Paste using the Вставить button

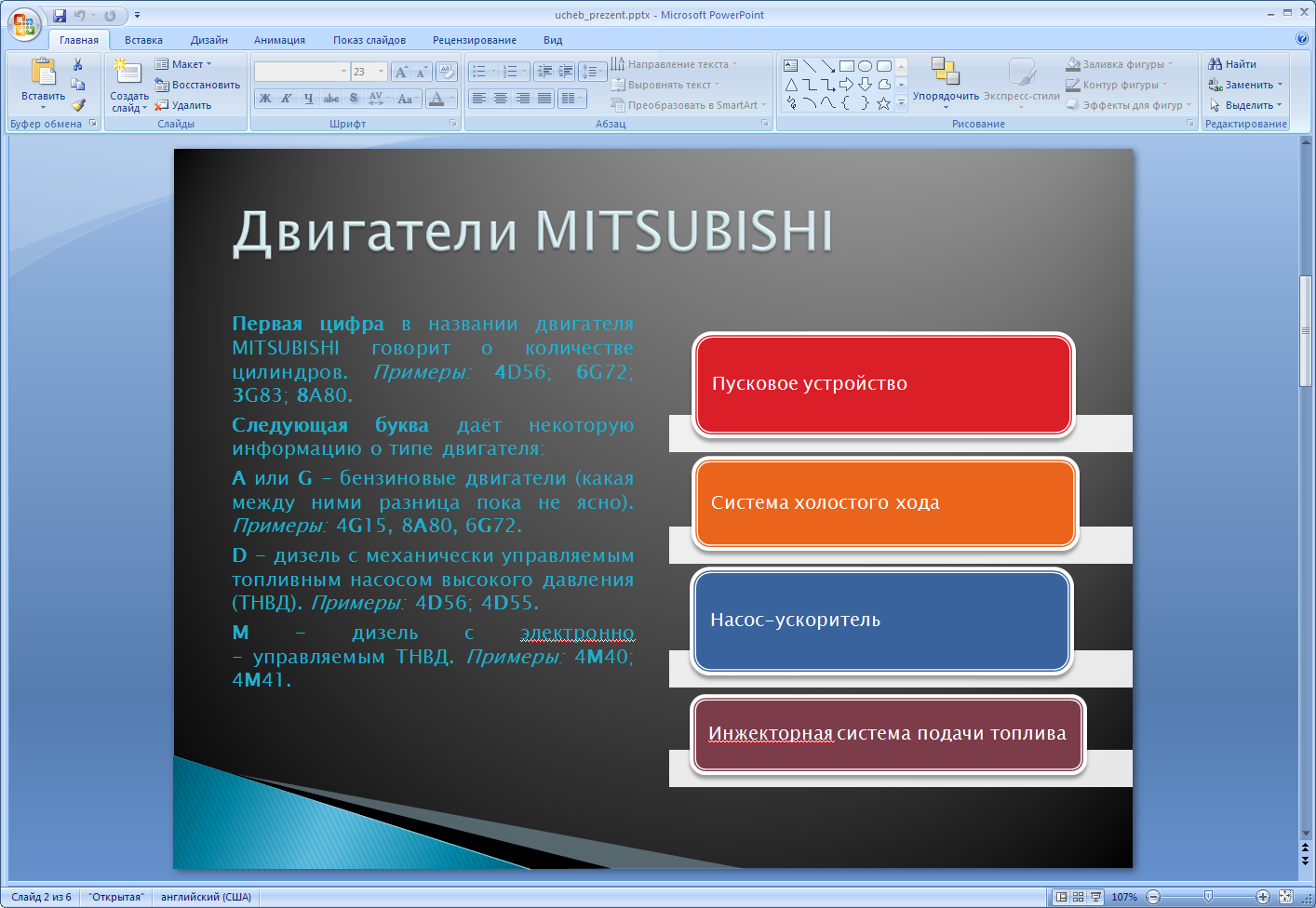coord(43,83)
